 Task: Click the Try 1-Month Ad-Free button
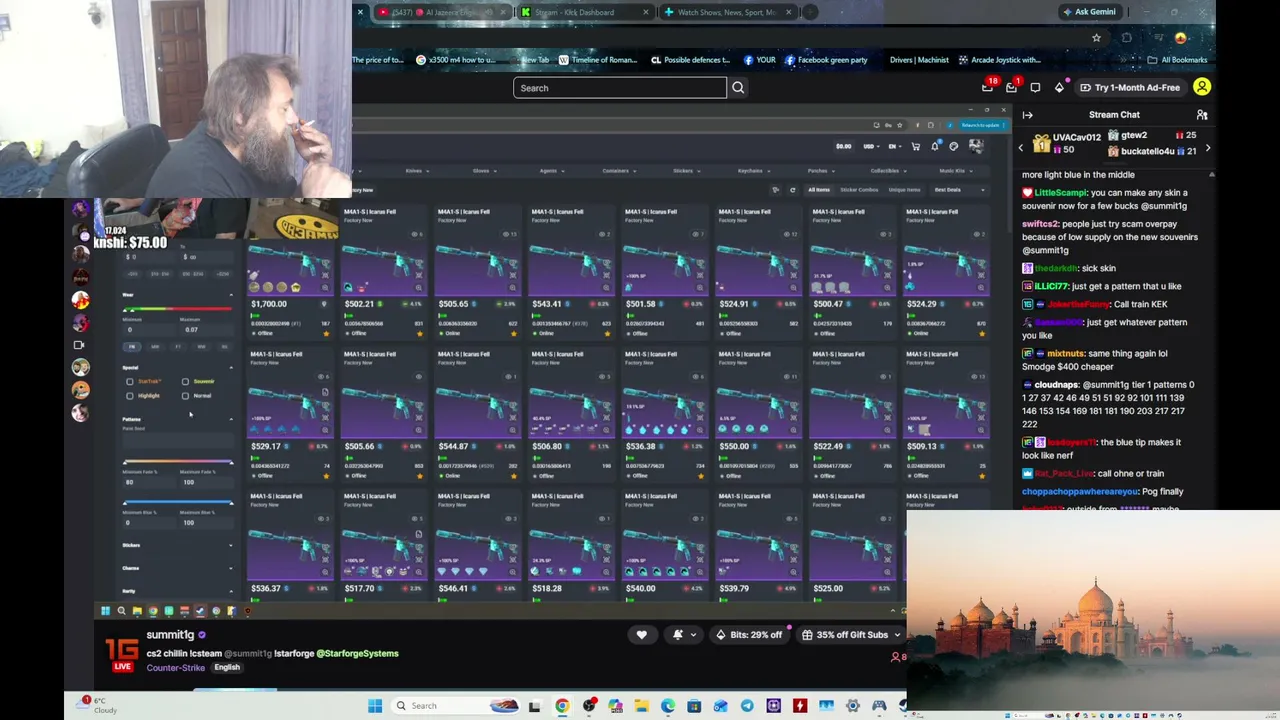(x=1130, y=87)
